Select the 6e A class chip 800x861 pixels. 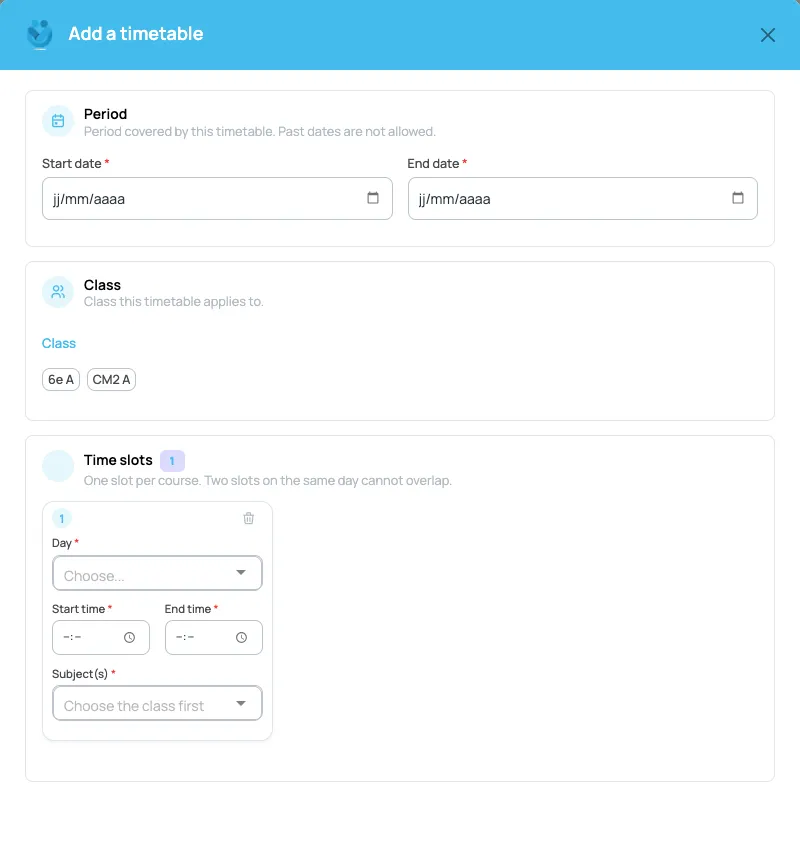tap(61, 379)
